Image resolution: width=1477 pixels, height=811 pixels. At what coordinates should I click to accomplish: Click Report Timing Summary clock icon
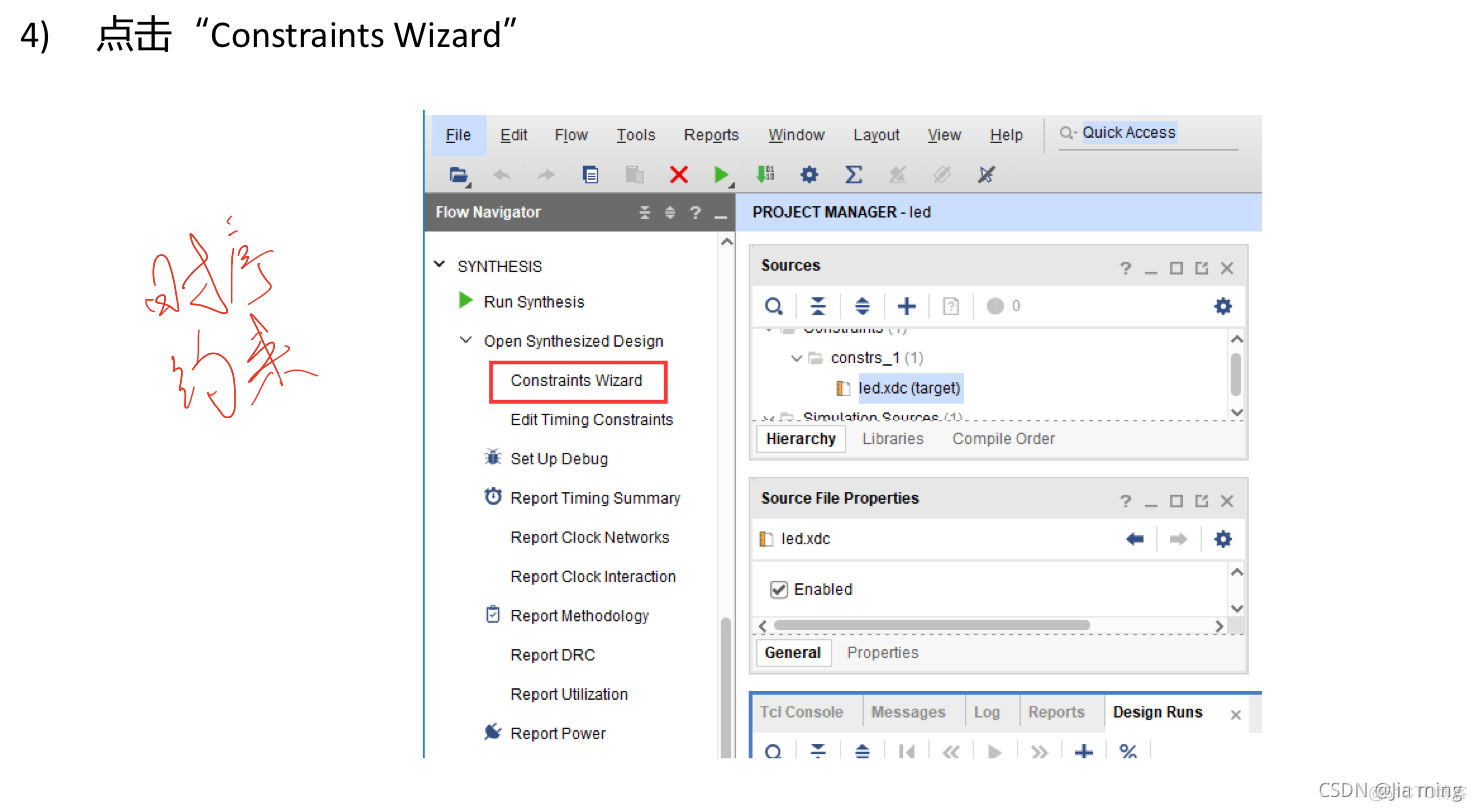[493, 496]
